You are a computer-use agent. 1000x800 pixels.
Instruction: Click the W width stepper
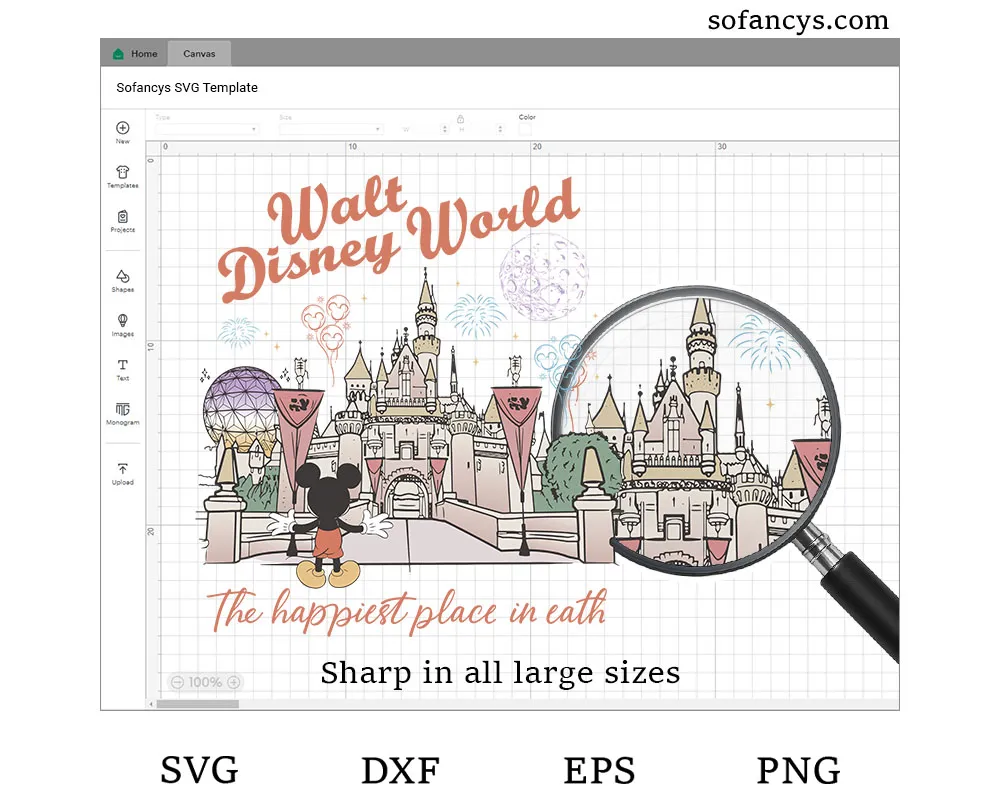point(445,129)
